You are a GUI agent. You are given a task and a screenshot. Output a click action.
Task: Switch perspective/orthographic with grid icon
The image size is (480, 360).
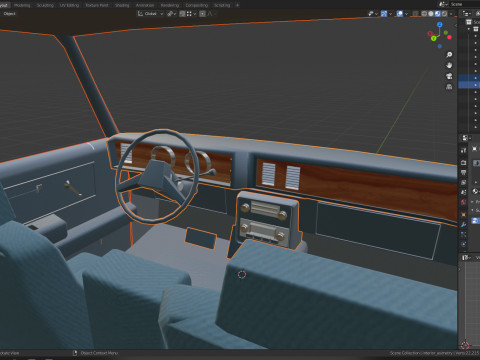pos(449,87)
